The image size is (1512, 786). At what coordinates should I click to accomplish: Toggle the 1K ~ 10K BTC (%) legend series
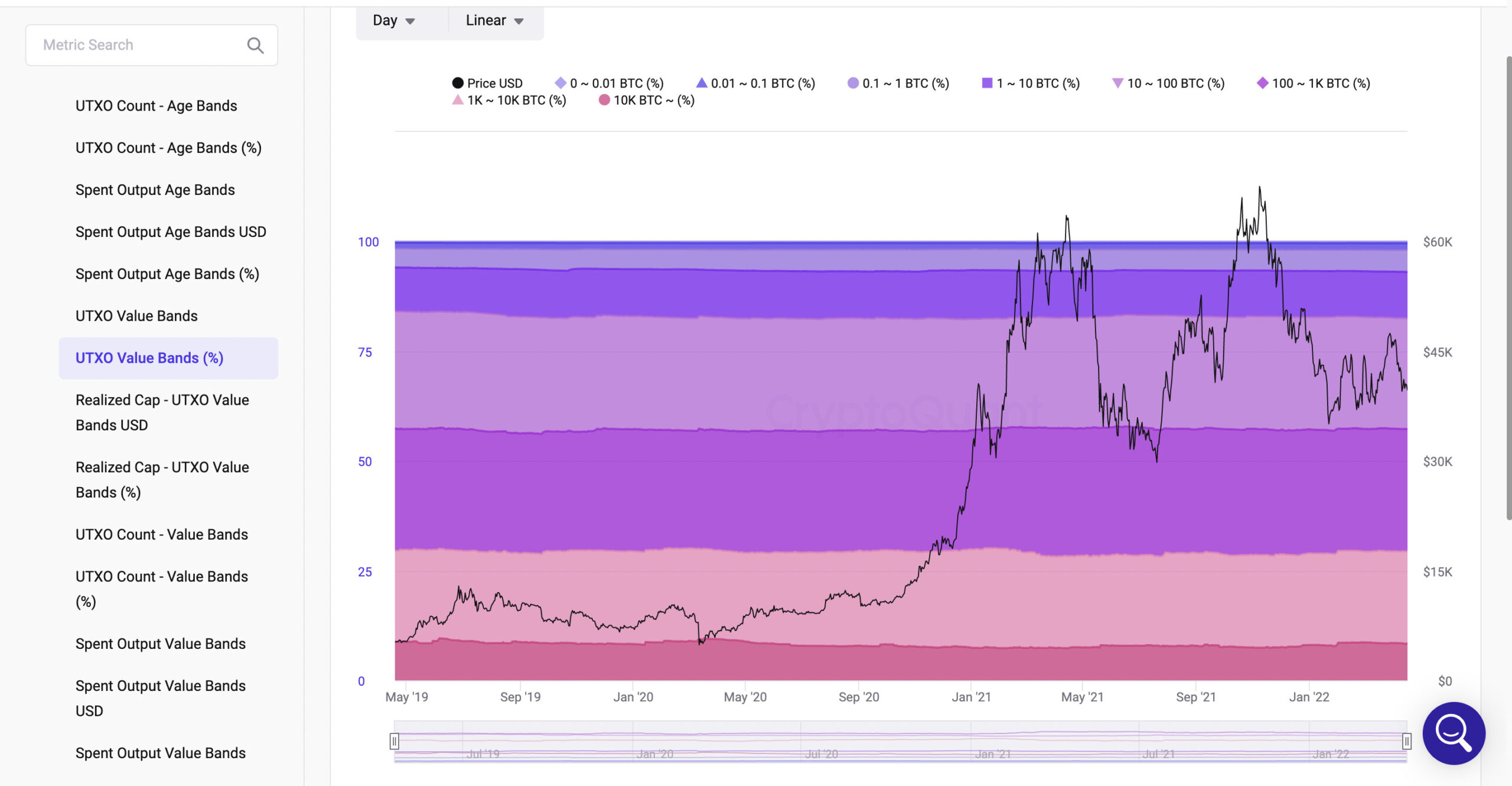[509, 100]
